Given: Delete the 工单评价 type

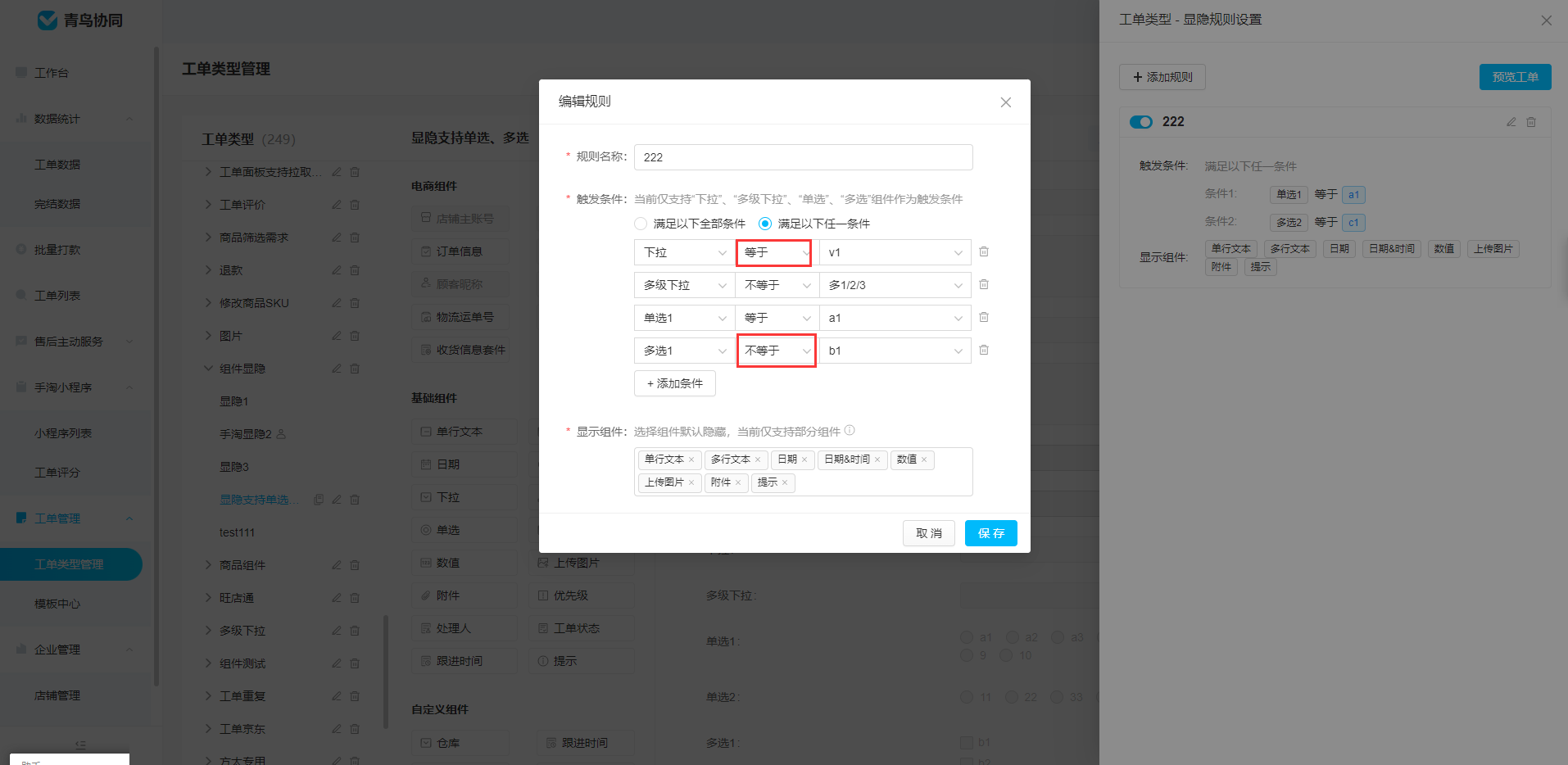Looking at the screenshot, I should (x=355, y=205).
